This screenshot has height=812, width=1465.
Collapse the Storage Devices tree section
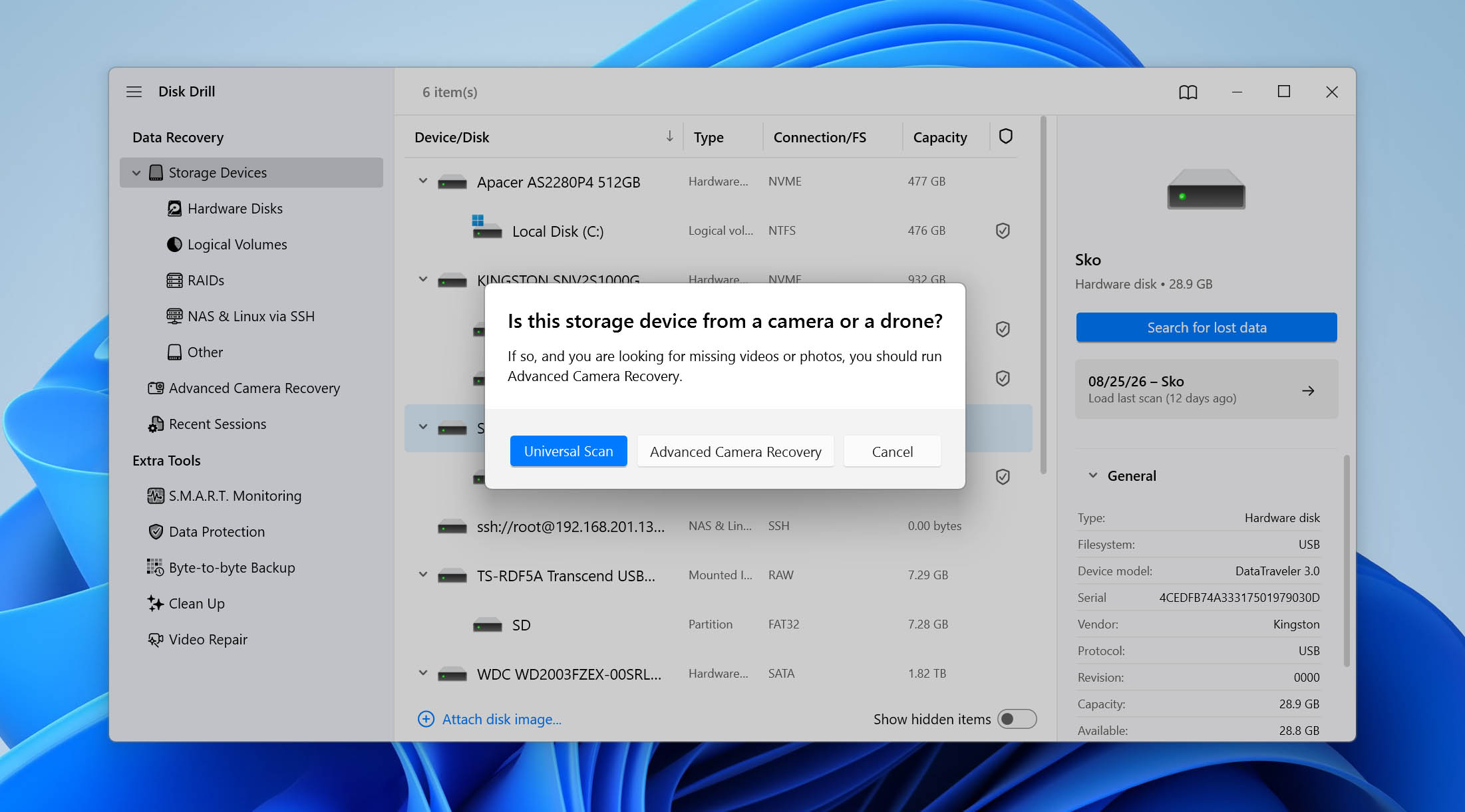coord(136,173)
